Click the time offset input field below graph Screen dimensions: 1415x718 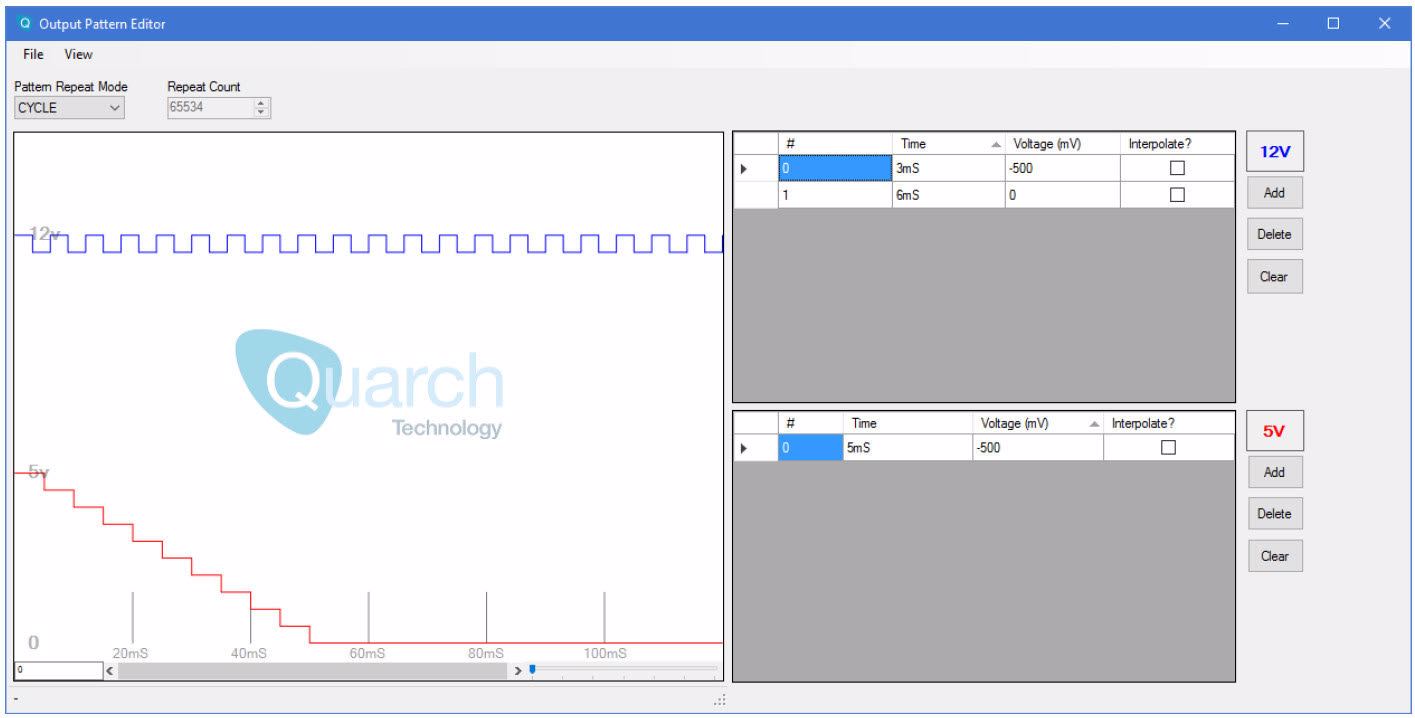coord(58,671)
